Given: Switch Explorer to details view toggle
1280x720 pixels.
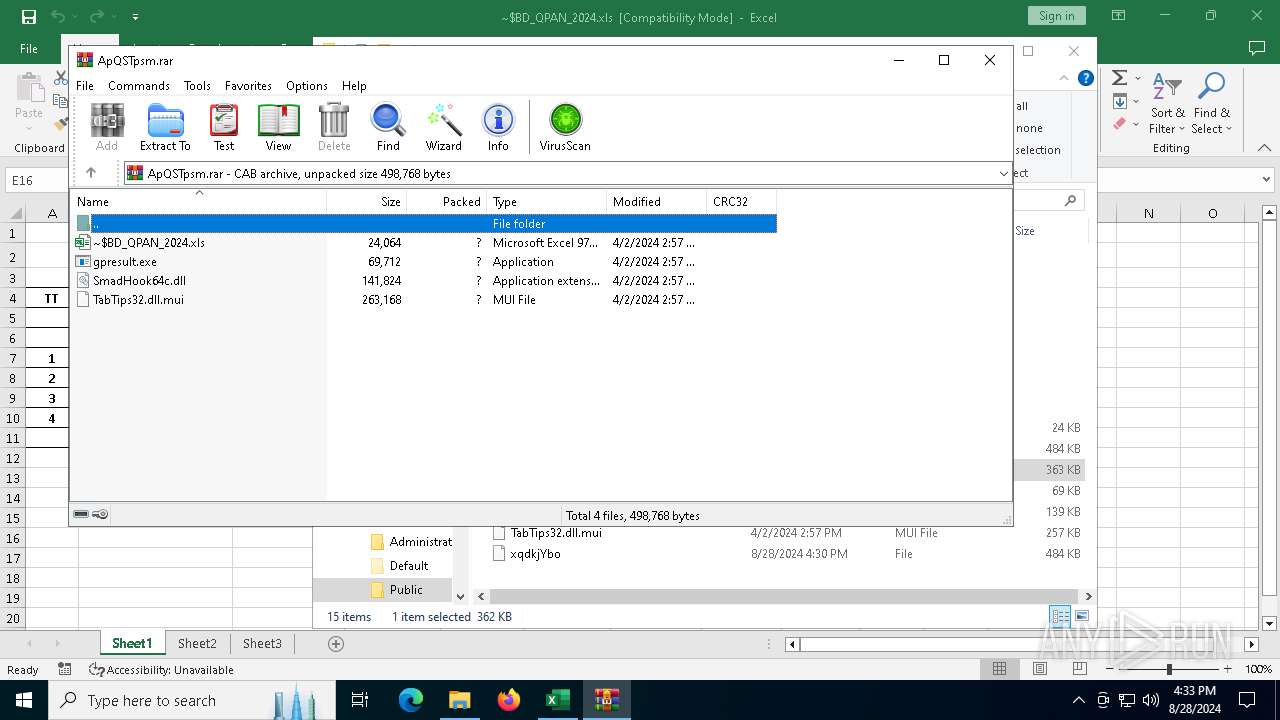Looking at the screenshot, I should [1060, 616].
